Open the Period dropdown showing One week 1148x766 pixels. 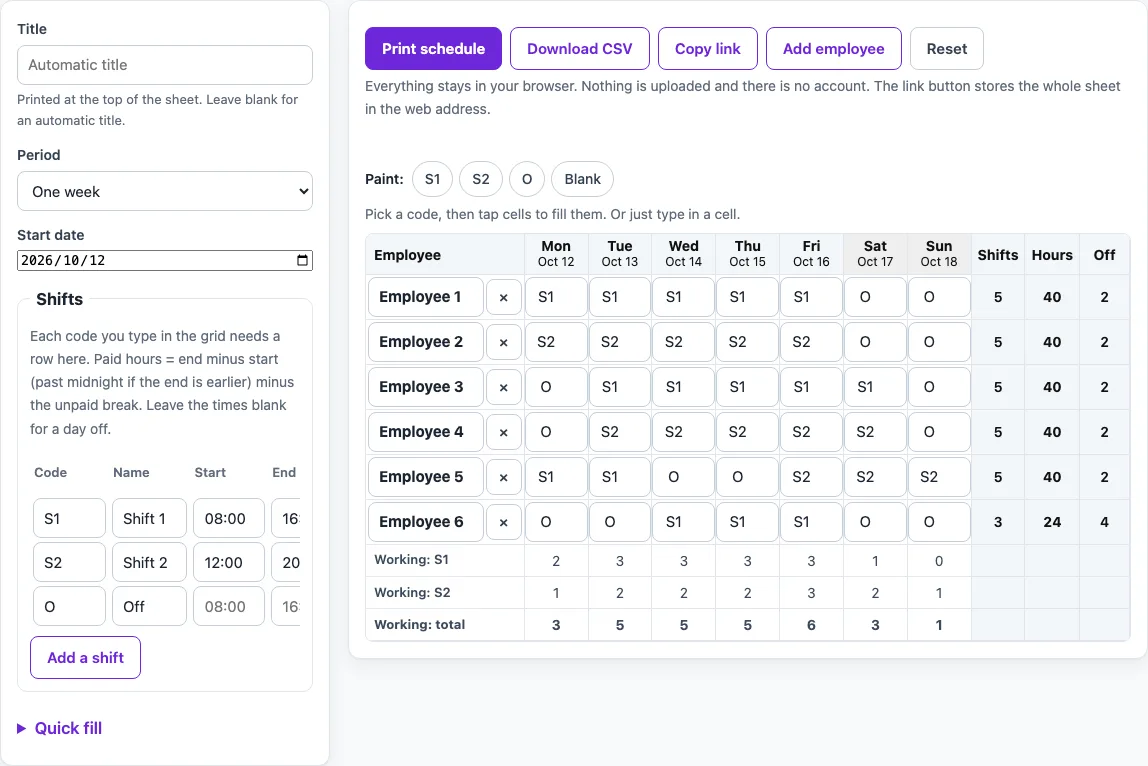pyautogui.click(x=165, y=191)
